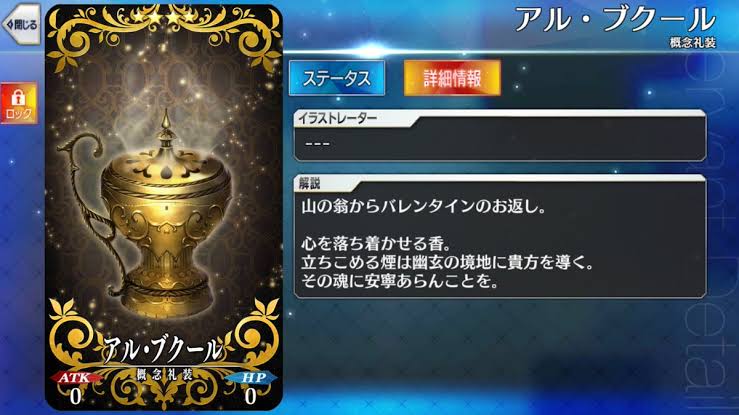Select the イラストレーター panel header
Screen dimensions: 739x415
[337, 119]
